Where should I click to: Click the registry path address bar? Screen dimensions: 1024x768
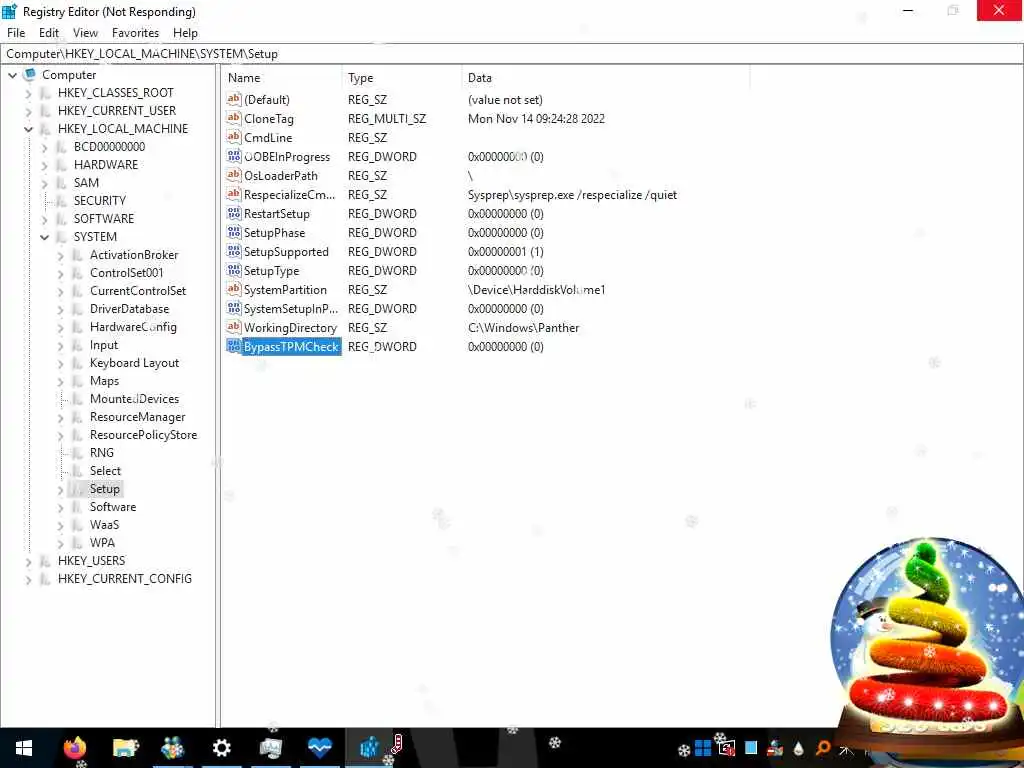[x=512, y=54]
